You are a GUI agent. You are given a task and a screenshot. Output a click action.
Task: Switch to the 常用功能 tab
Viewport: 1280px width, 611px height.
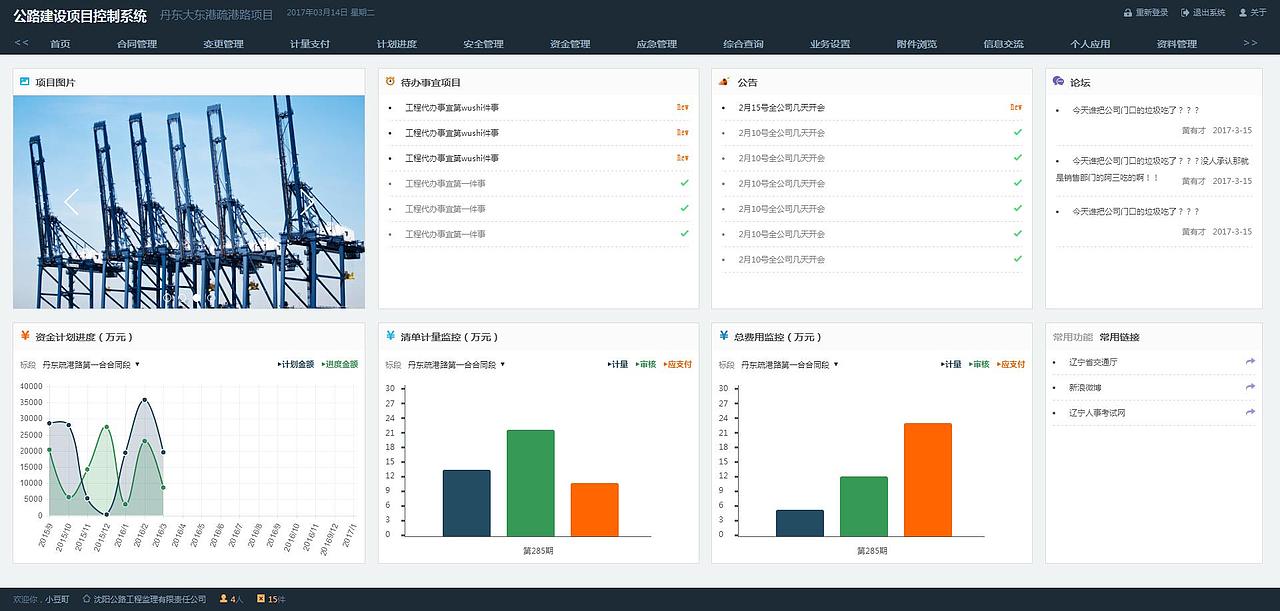(1073, 337)
